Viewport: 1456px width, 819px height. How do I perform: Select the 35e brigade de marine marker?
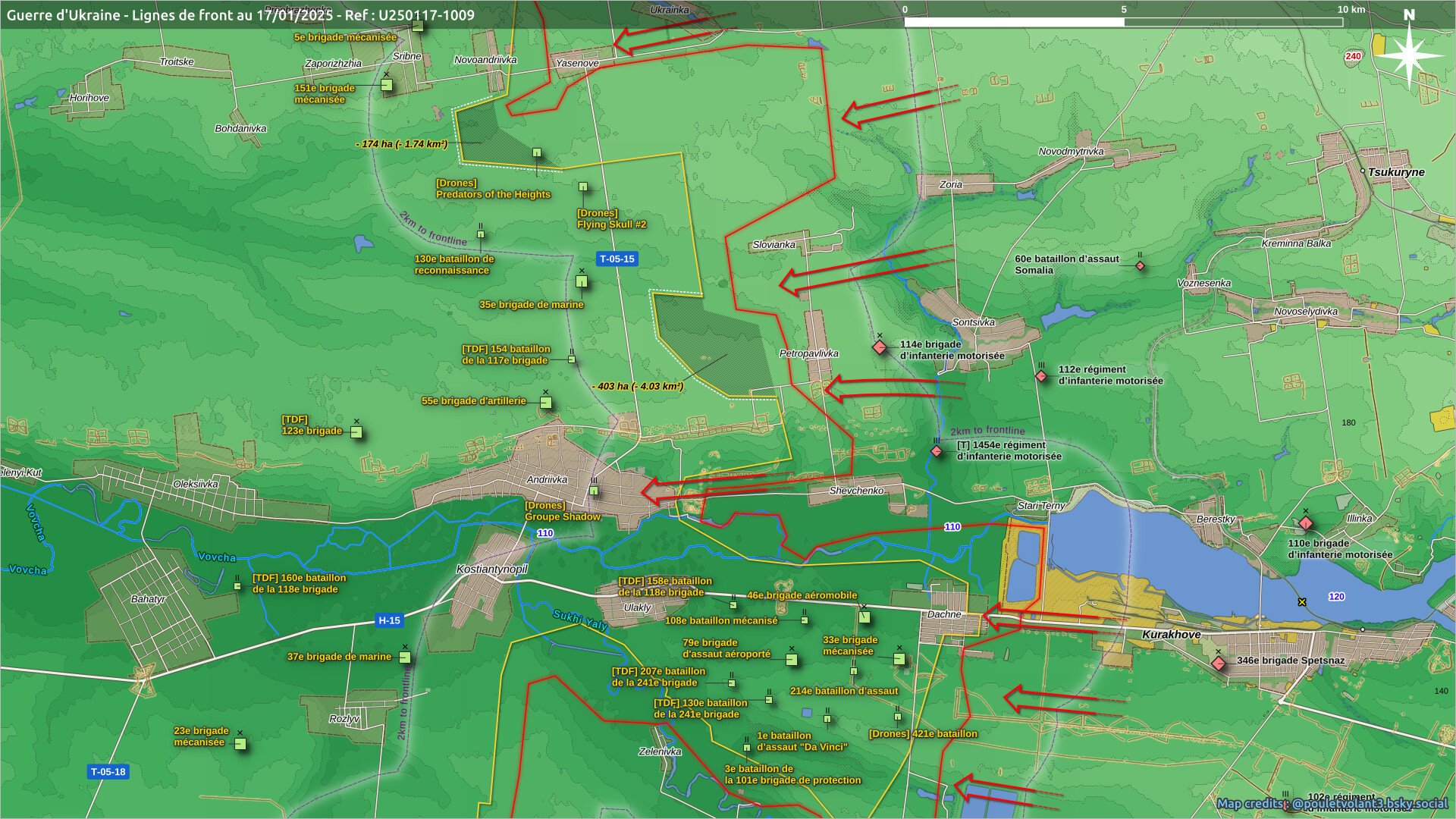582,281
